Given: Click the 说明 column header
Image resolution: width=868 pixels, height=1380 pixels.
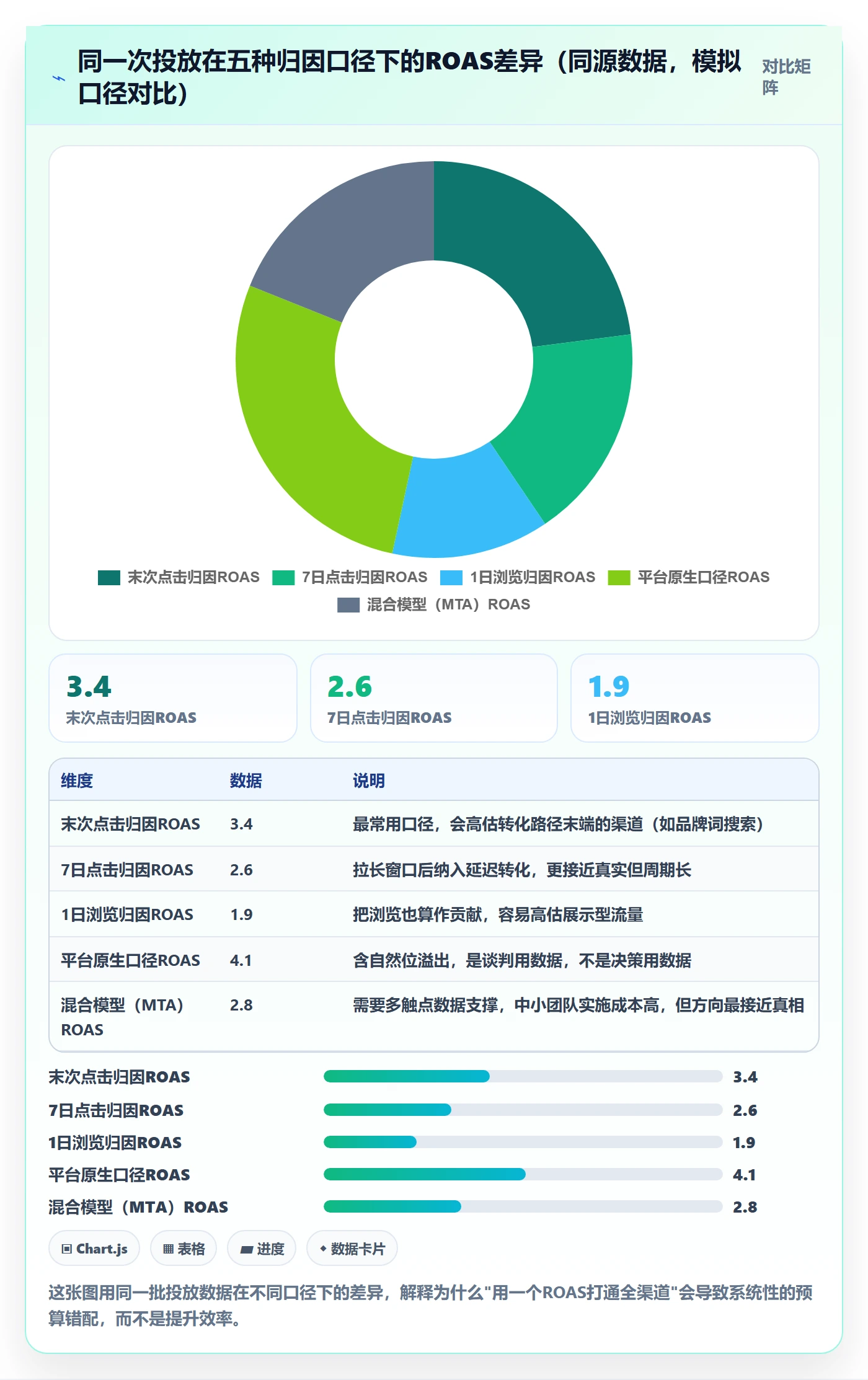Looking at the screenshot, I should [369, 781].
